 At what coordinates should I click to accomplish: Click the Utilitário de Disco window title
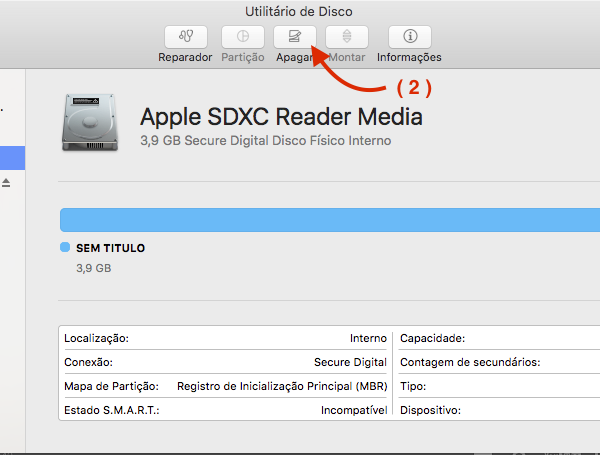click(x=298, y=11)
